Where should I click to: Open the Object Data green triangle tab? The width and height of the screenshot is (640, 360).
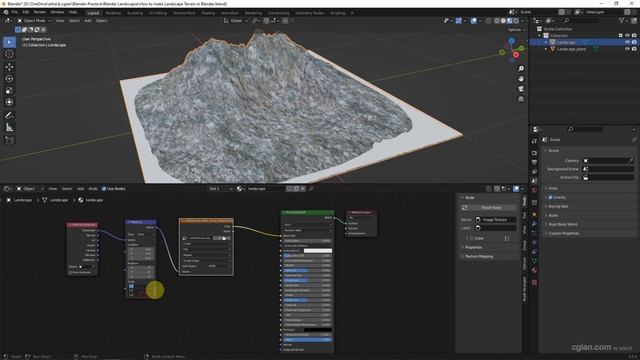pyautogui.click(x=534, y=261)
